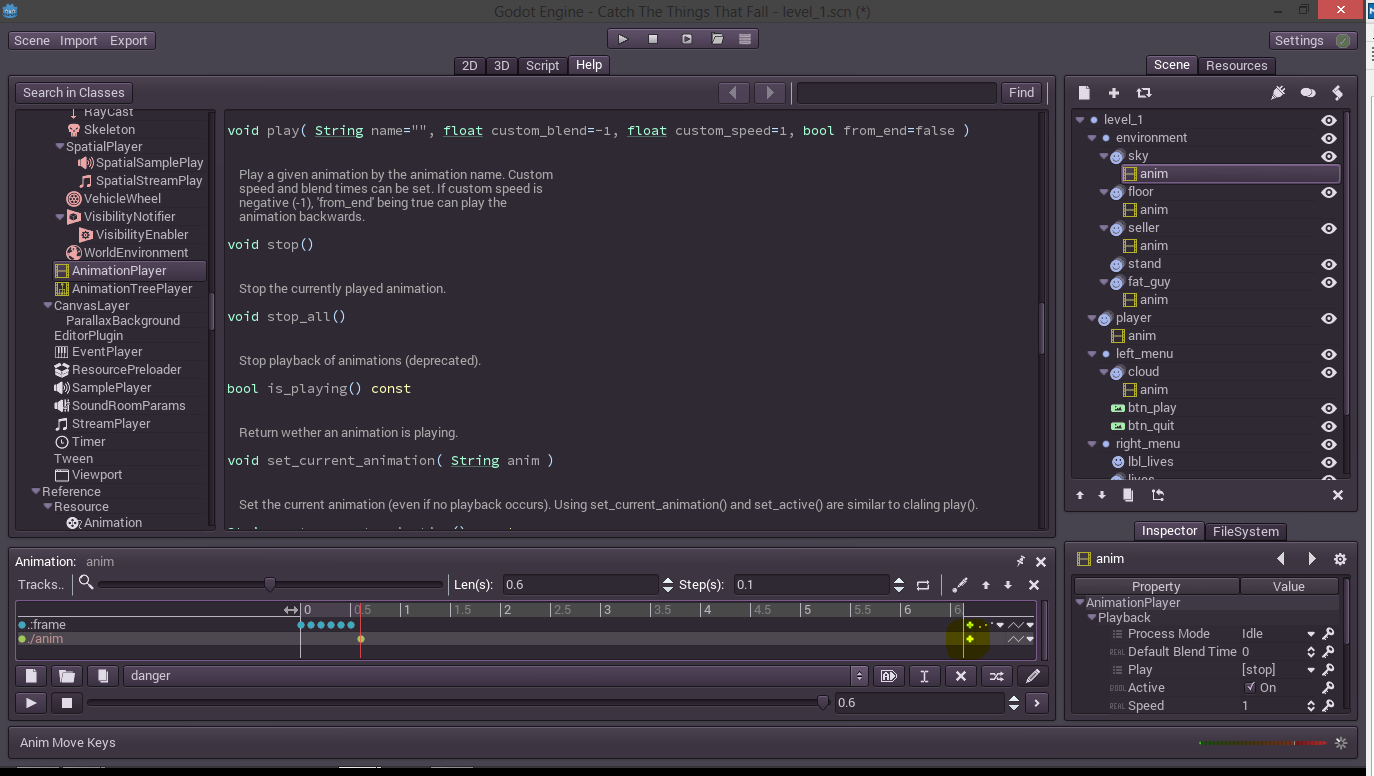Uncheck the Active On checkbox
The width and height of the screenshot is (1374, 776).
coord(1250,688)
